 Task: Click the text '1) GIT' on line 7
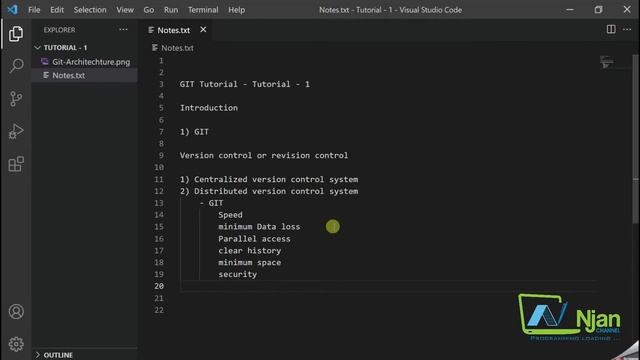[x=194, y=132]
